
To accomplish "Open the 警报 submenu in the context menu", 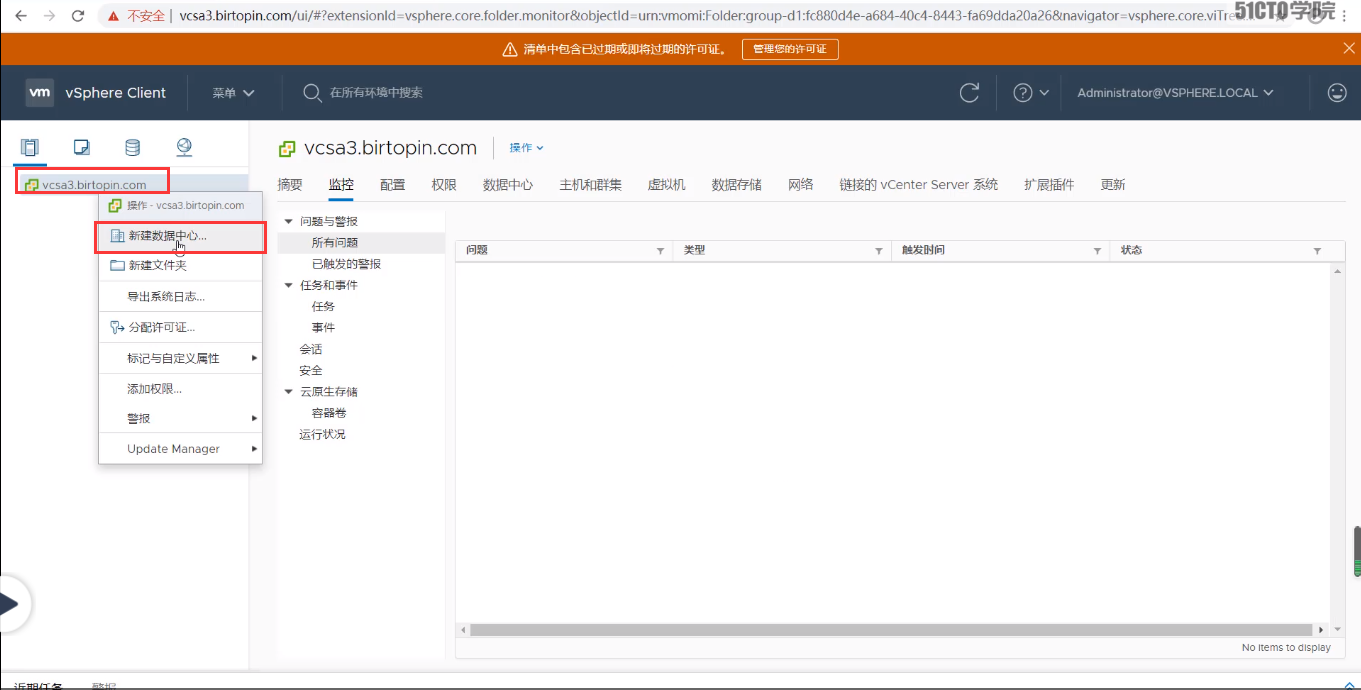I will point(180,418).
